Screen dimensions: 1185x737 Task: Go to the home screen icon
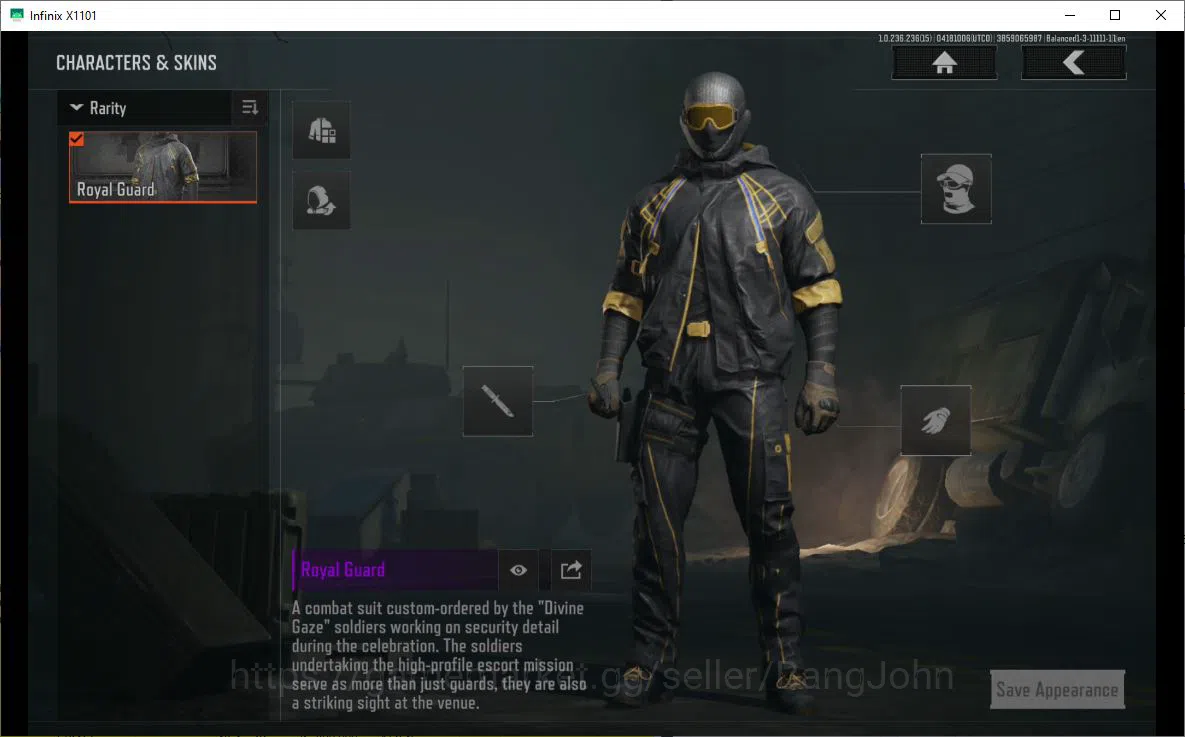(x=944, y=62)
